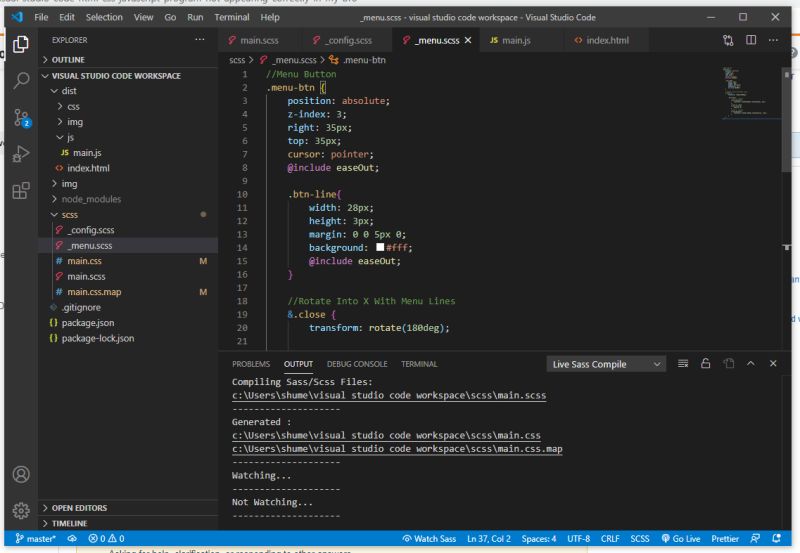Expand the OUTLINE section
Screen dimensions: 800x553
(128, 60)
